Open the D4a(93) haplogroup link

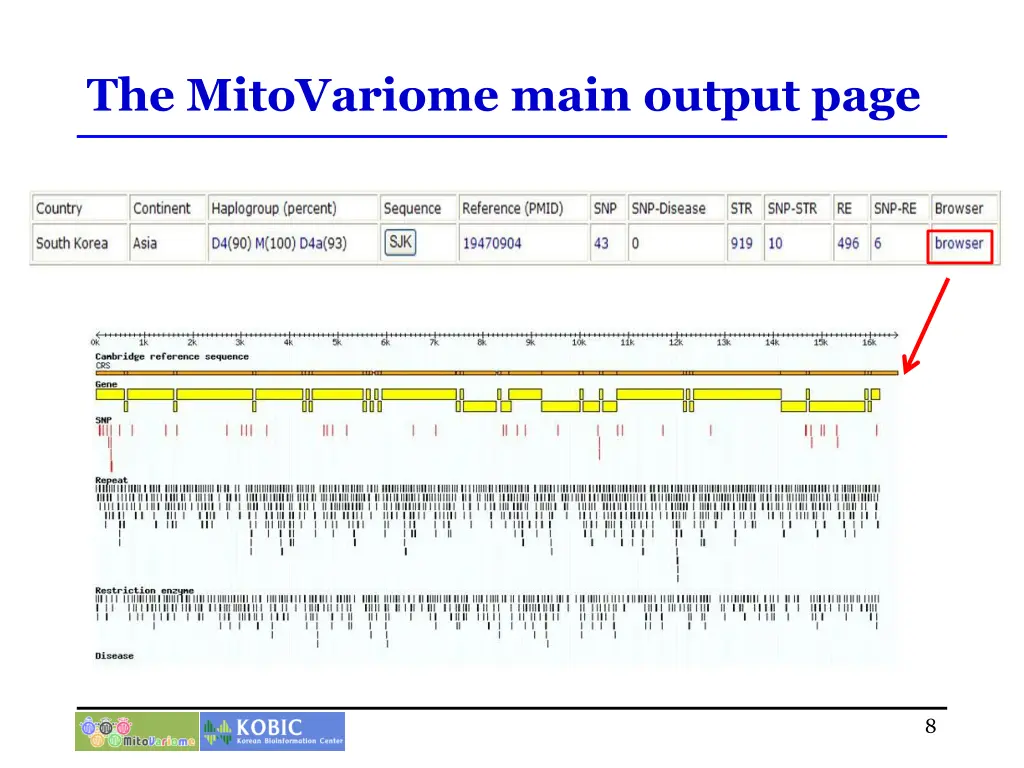[x=323, y=243]
